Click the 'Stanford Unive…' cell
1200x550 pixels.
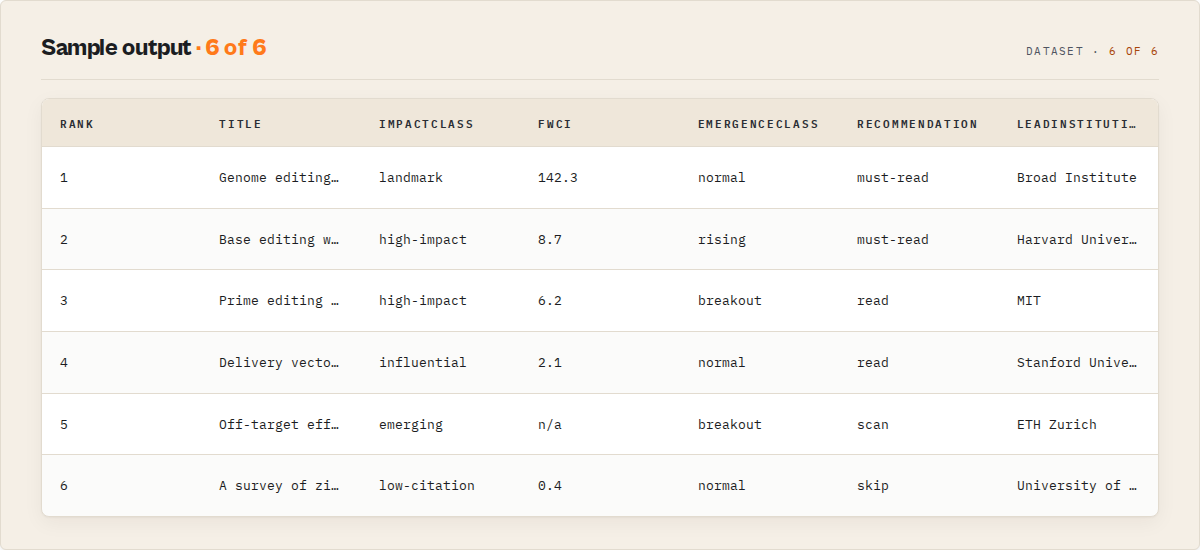point(1077,363)
